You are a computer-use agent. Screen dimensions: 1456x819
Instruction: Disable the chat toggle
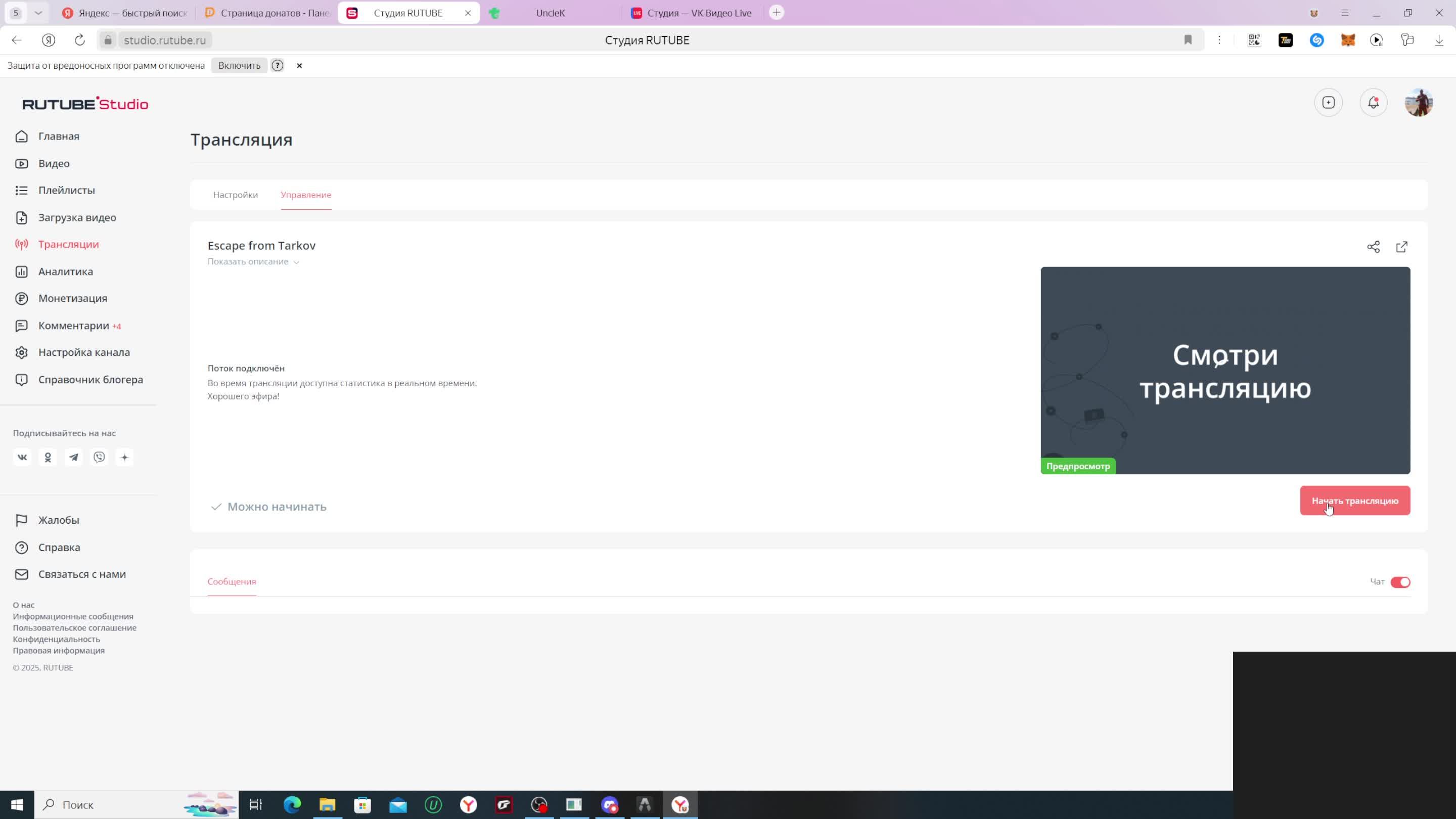(1400, 582)
